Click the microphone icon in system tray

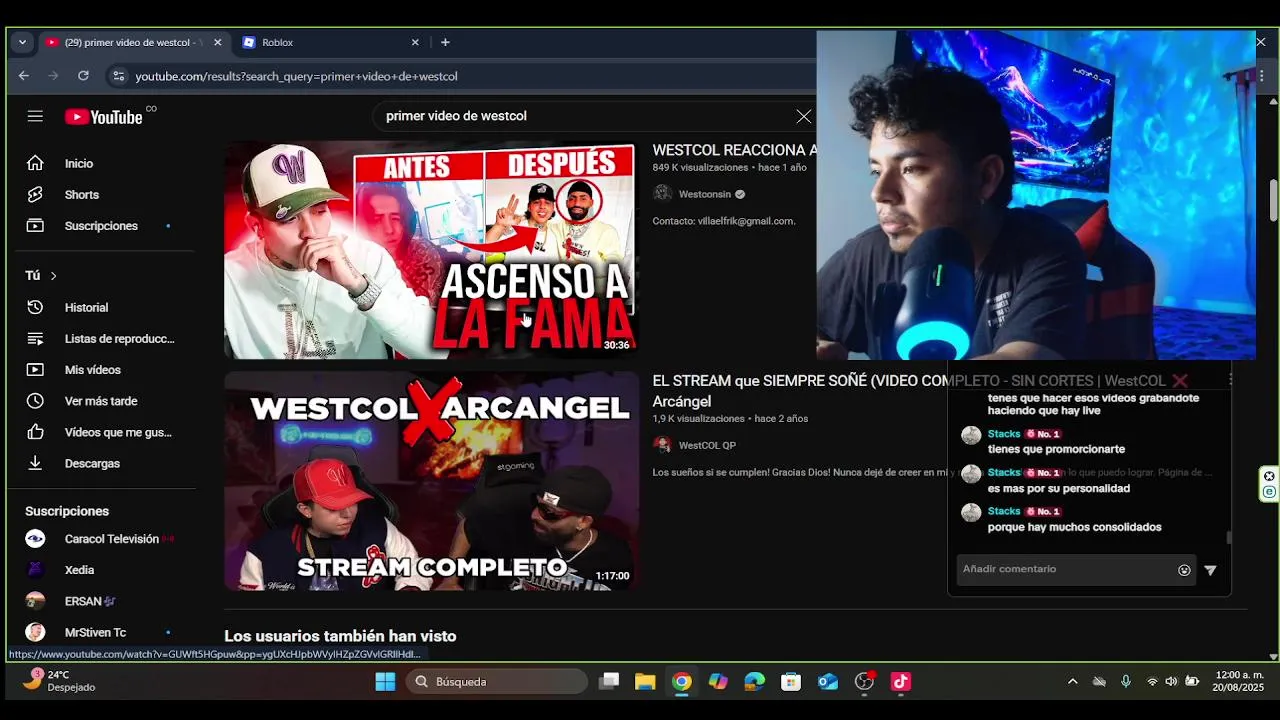pyautogui.click(x=1126, y=682)
